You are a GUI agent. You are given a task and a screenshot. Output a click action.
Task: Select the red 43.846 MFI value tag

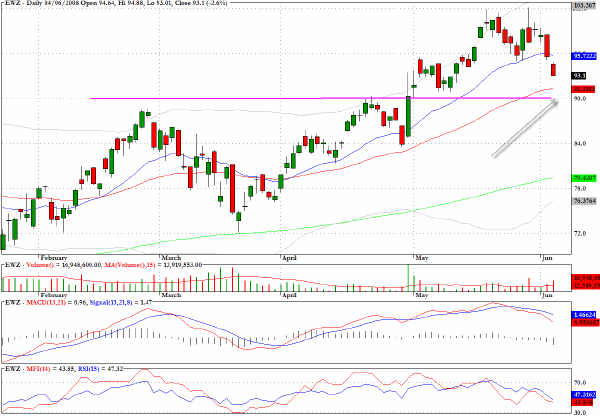tap(583, 402)
